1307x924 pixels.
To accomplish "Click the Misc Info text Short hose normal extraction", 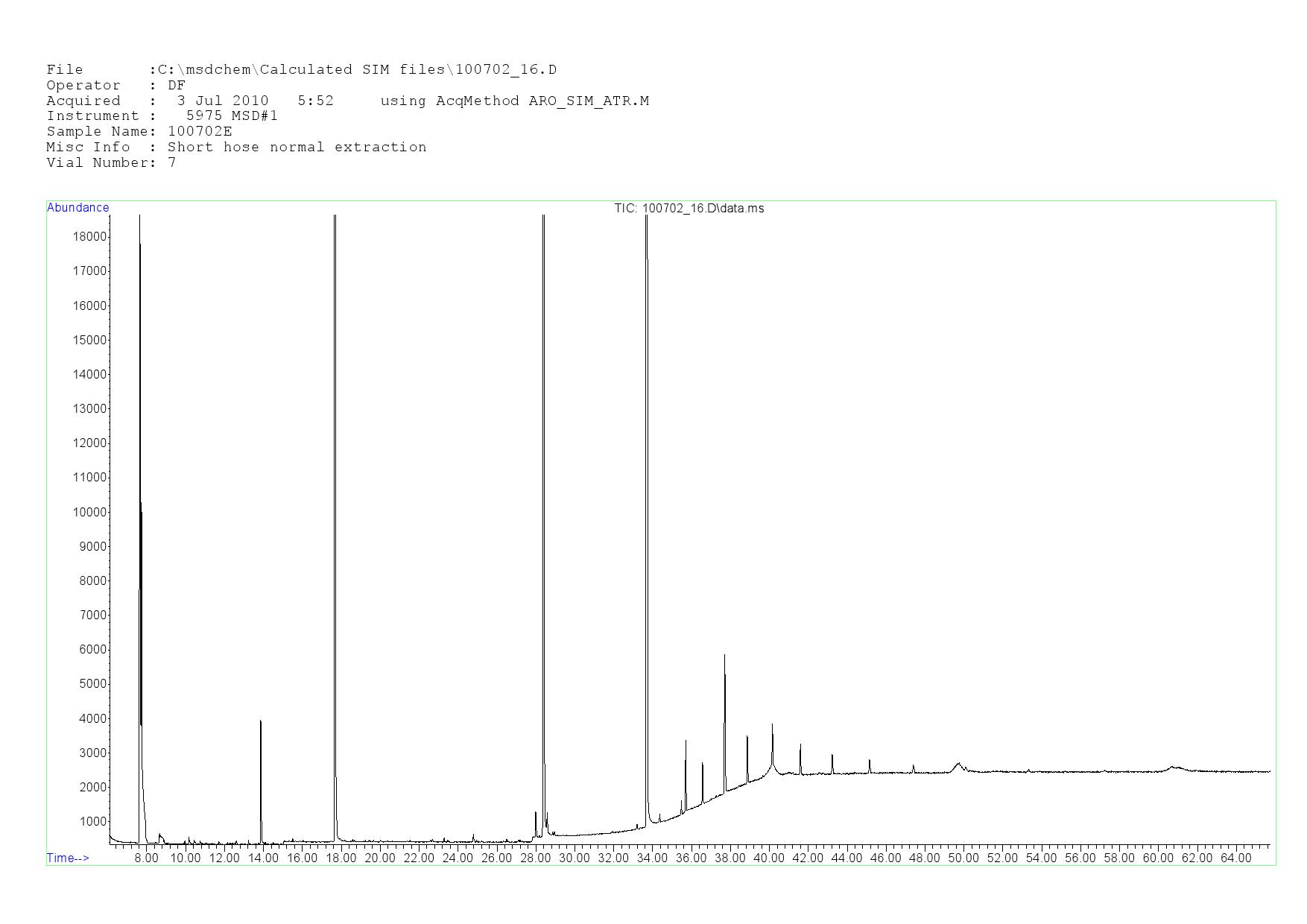I will pyautogui.click(x=297, y=147).
